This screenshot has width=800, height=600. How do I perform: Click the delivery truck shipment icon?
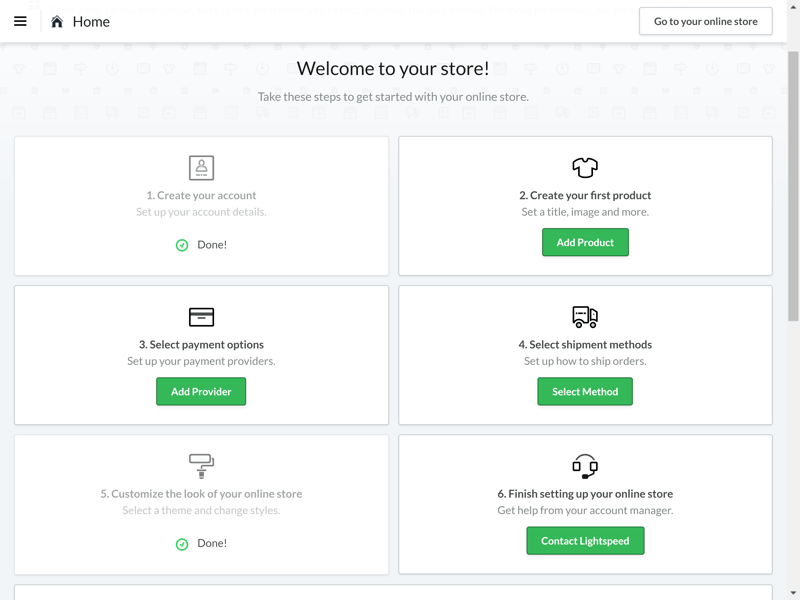click(x=585, y=317)
